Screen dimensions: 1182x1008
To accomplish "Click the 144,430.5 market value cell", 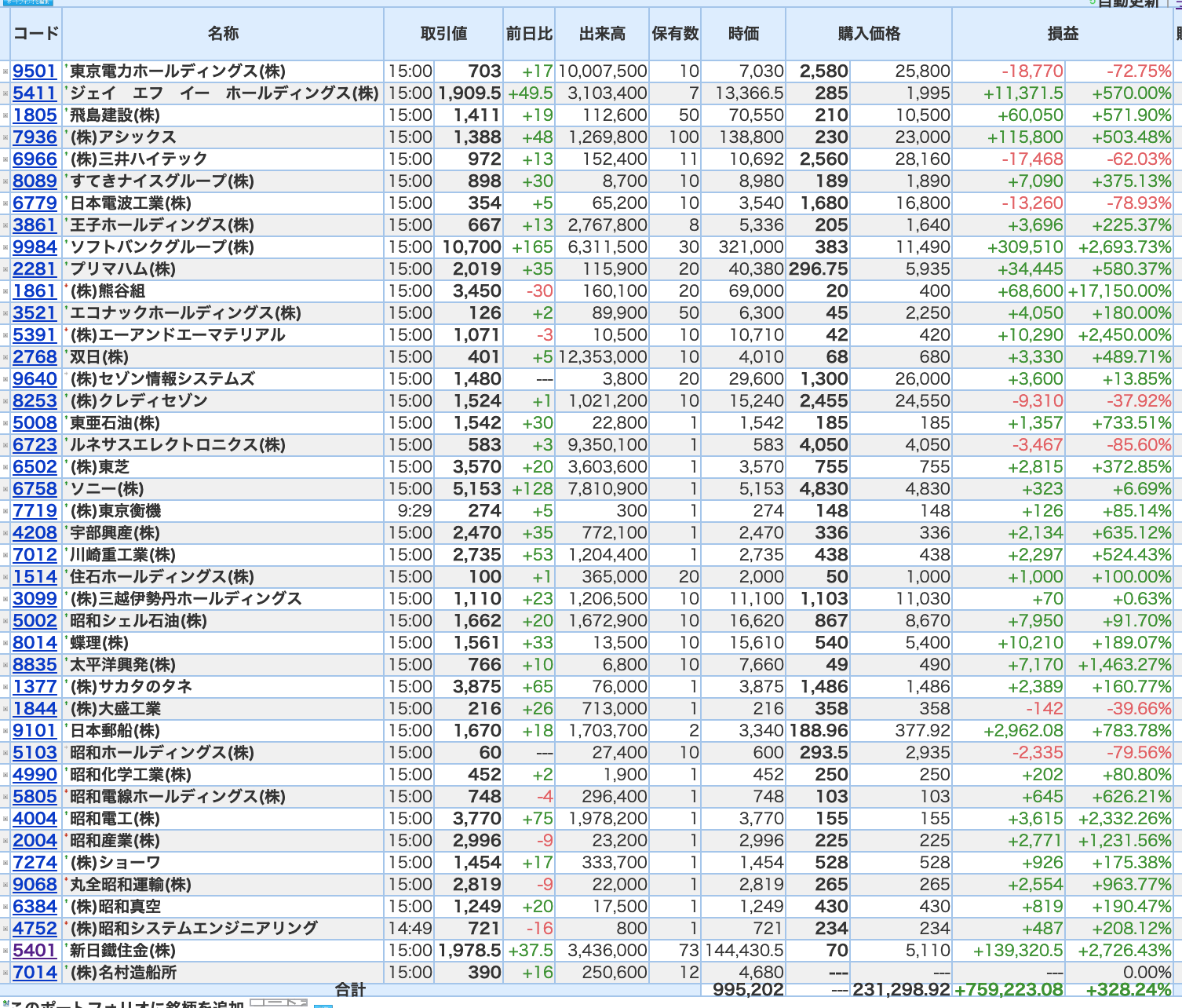I will pos(744,951).
